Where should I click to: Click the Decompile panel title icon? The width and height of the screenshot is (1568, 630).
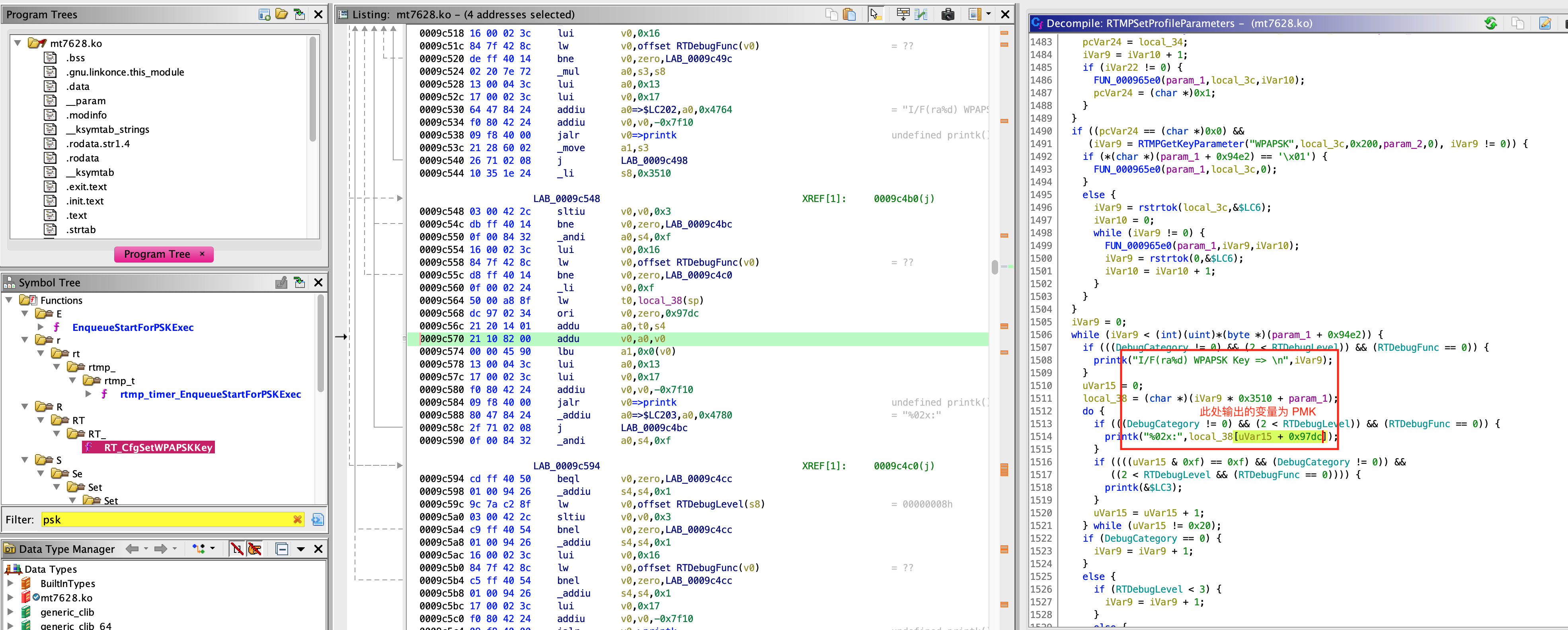[1037, 23]
